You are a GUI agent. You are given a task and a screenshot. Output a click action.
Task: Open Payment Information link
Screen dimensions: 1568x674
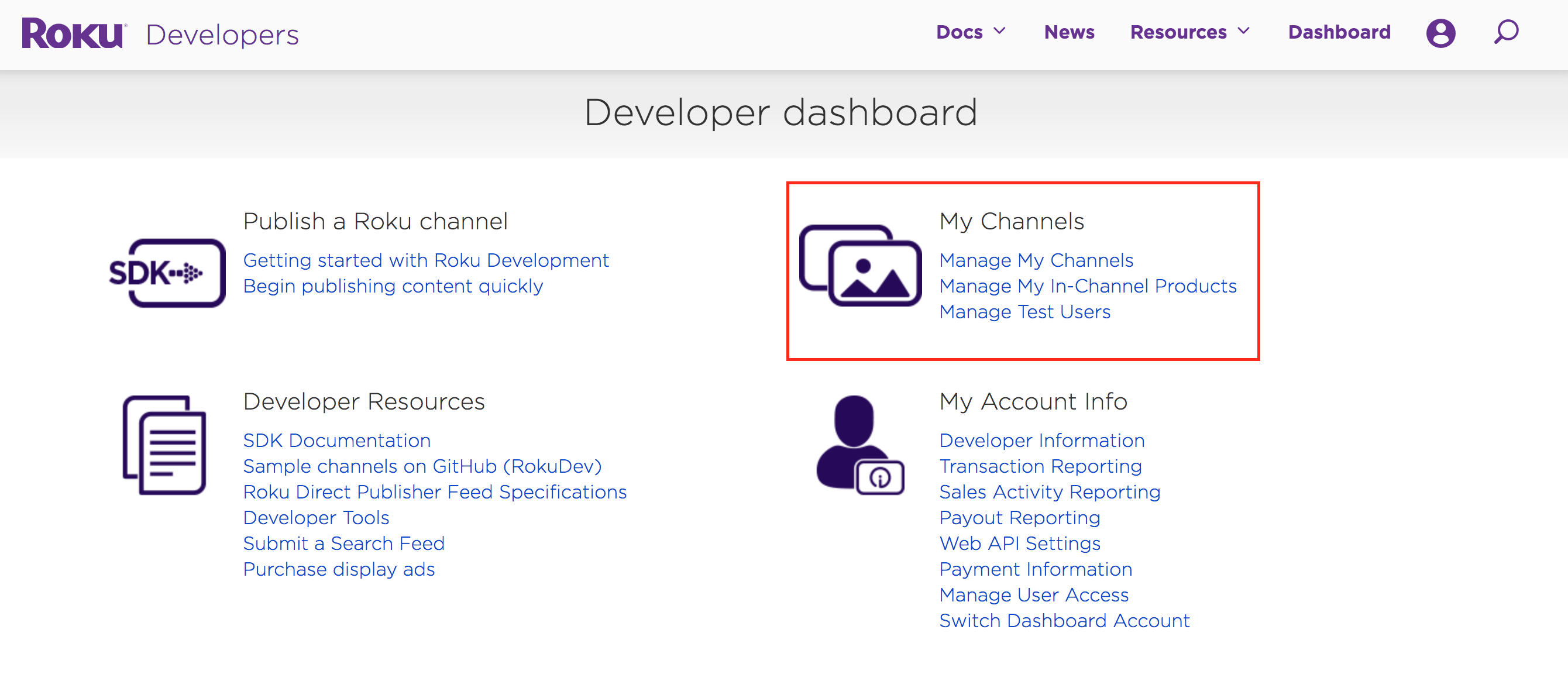coord(1036,569)
